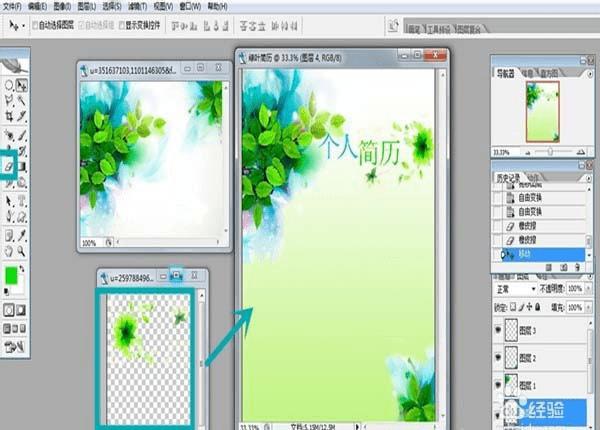
Task: Select the Move tool in the toolbox
Action: point(22,85)
